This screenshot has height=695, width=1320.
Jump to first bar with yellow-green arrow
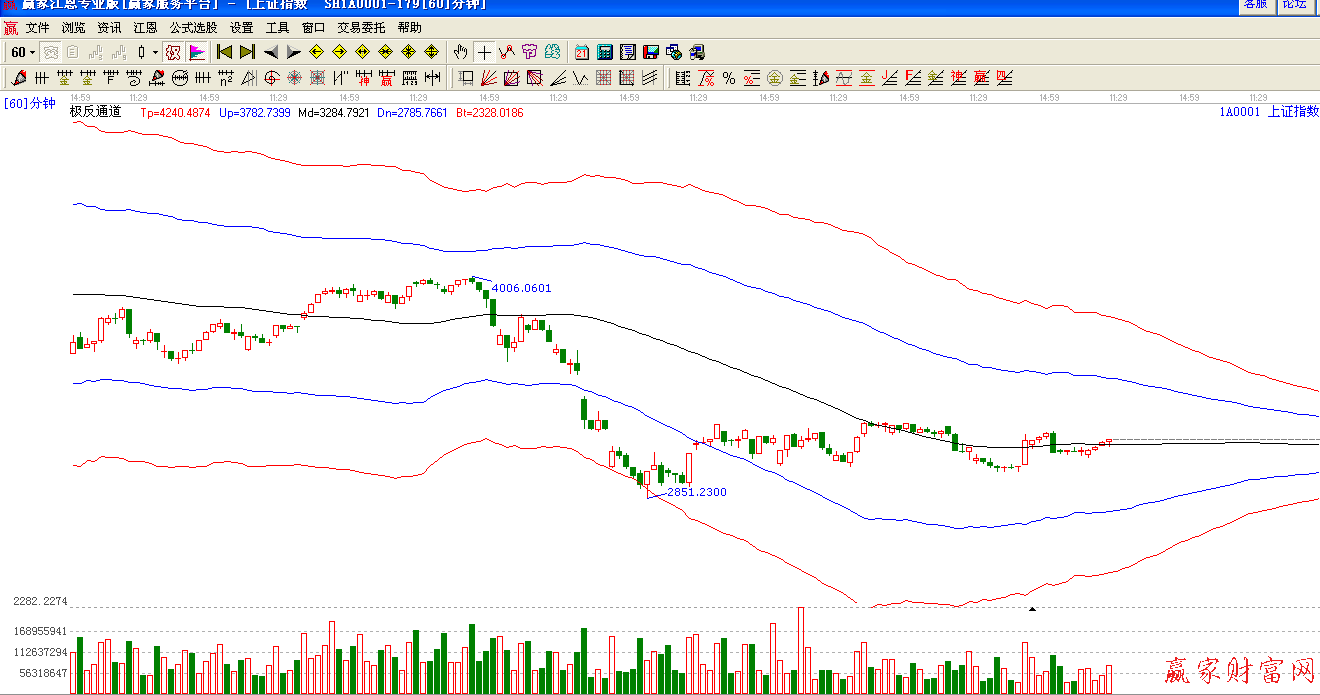click(x=224, y=52)
